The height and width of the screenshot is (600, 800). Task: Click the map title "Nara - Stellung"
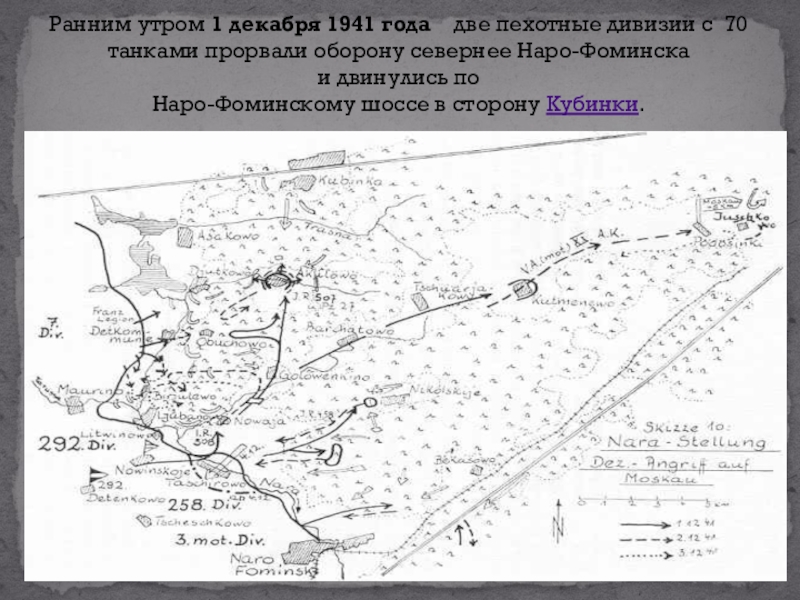click(686, 442)
